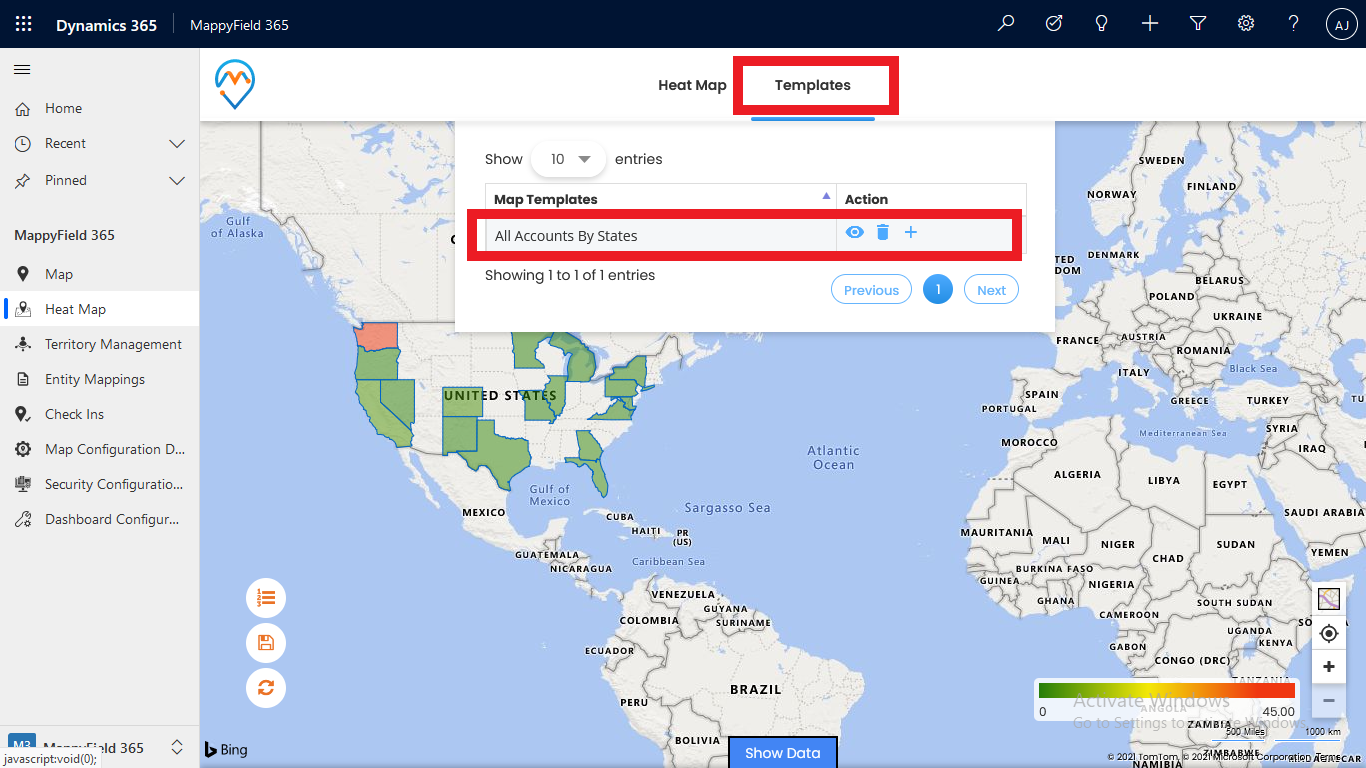Delete the All Accounts By States template
Viewport: 1366px width, 768px height.
[883, 232]
